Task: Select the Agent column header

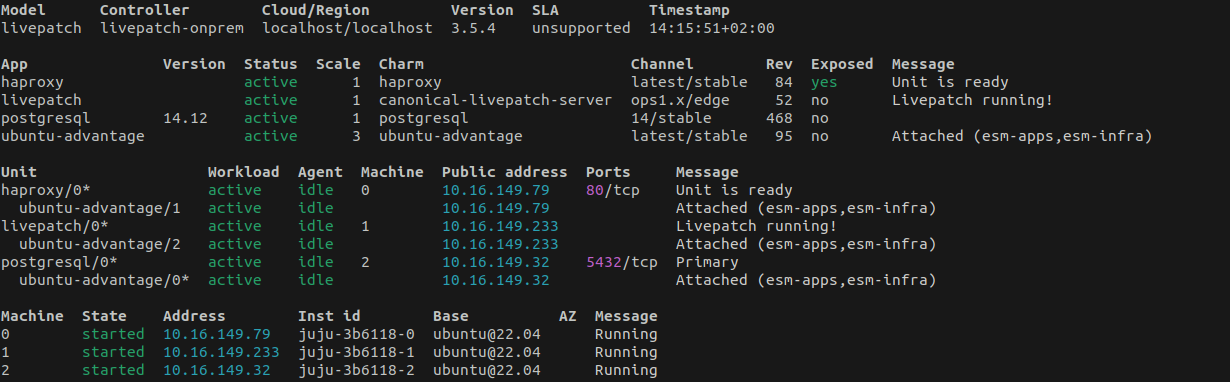Action: (x=320, y=172)
